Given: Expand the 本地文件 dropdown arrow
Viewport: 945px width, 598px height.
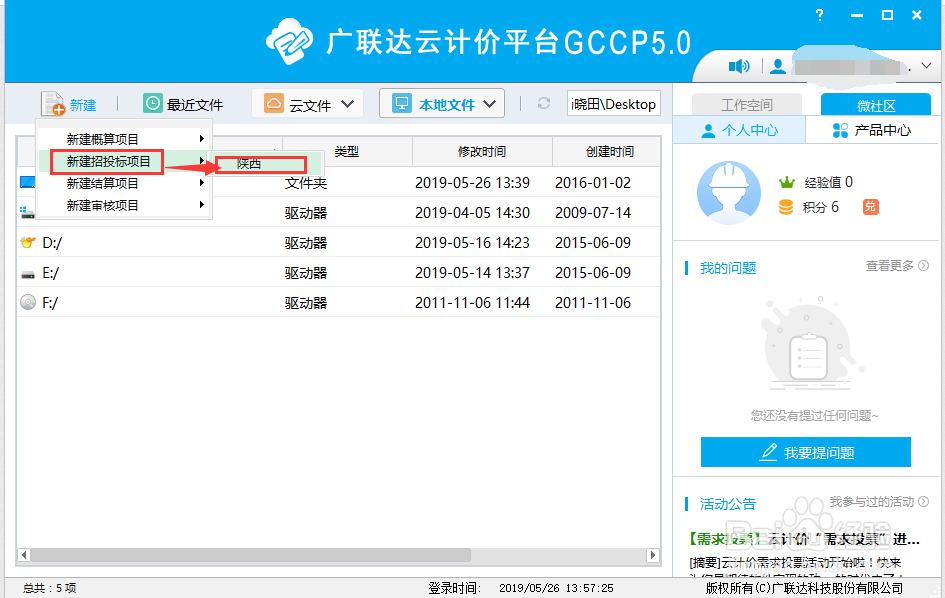Looking at the screenshot, I should 489,104.
